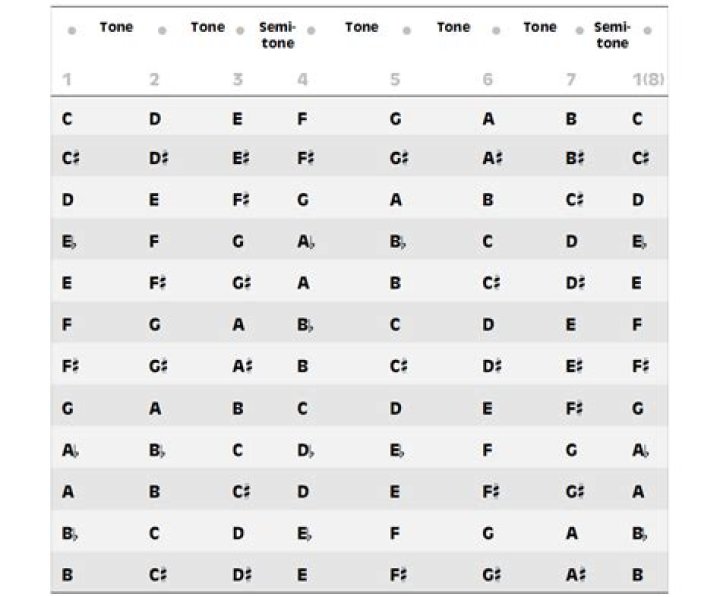Click 'F♯' seventh degree in the G row
The height and width of the screenshot is (597, 720).
click(574, 408)
